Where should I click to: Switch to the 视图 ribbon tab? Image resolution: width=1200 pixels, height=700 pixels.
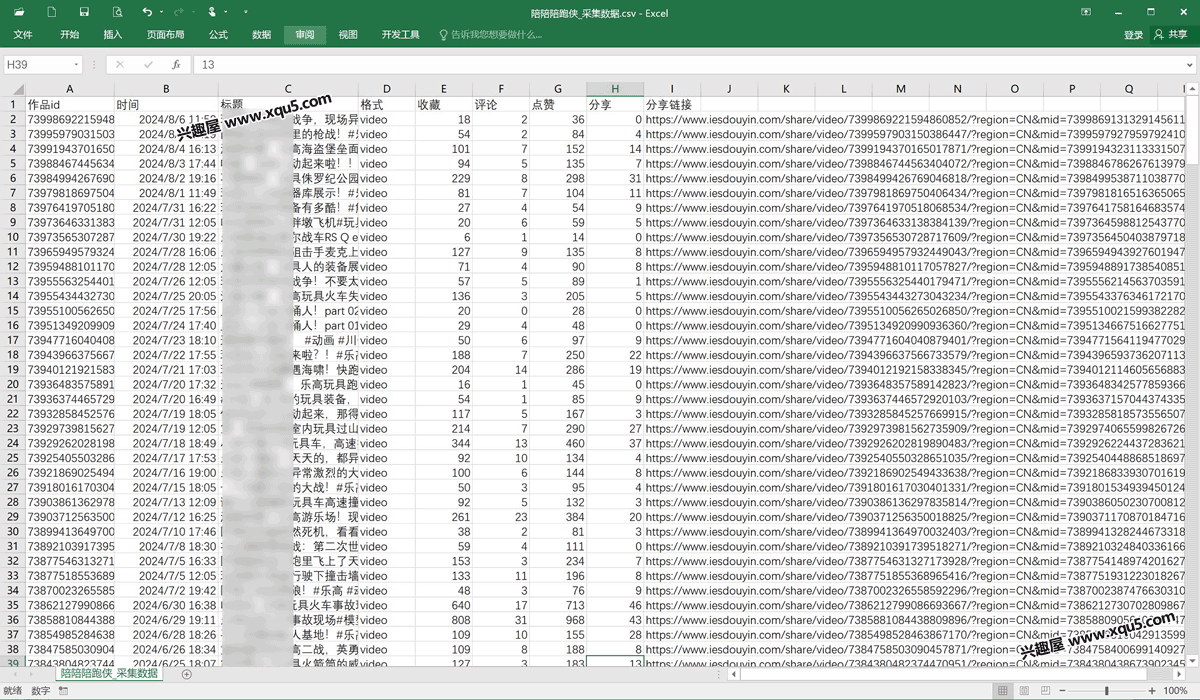click(348, 35)
